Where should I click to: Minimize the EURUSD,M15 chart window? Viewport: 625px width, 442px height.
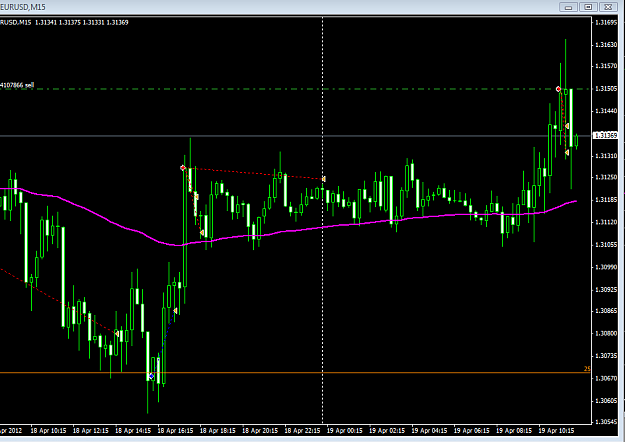(x=568, y=7)
